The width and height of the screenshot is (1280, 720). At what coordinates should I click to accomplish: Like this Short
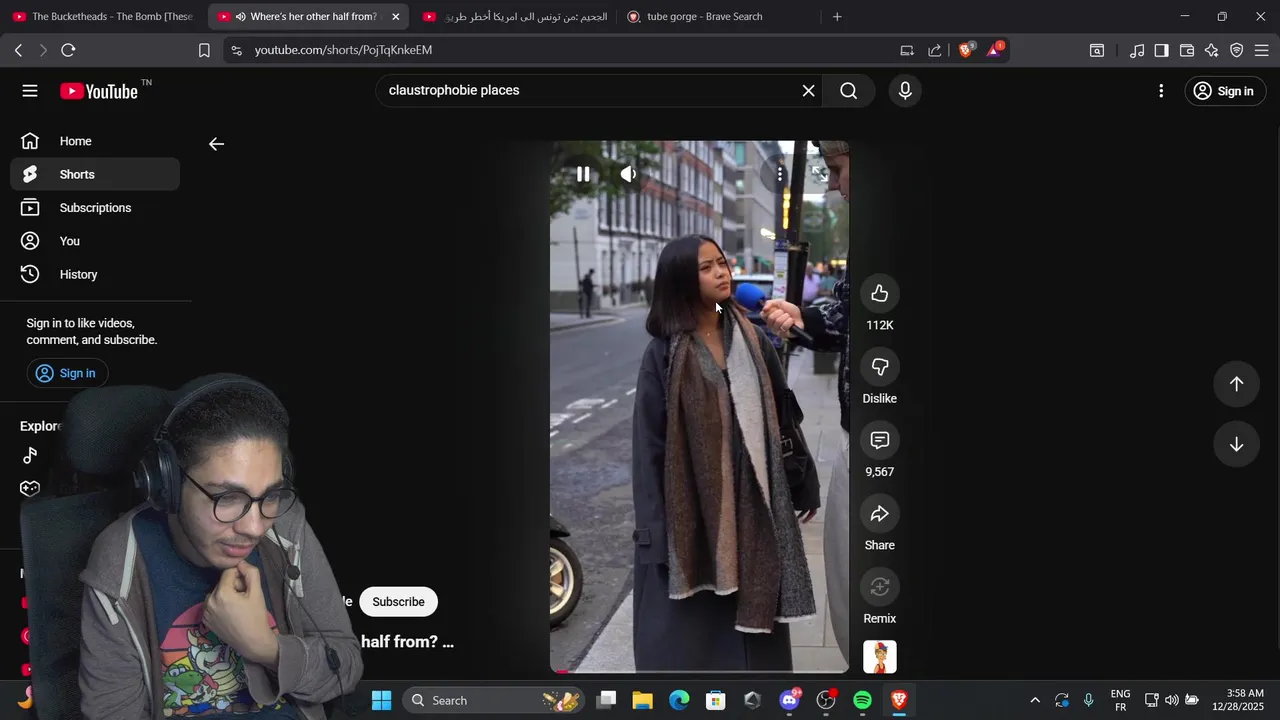880,293
